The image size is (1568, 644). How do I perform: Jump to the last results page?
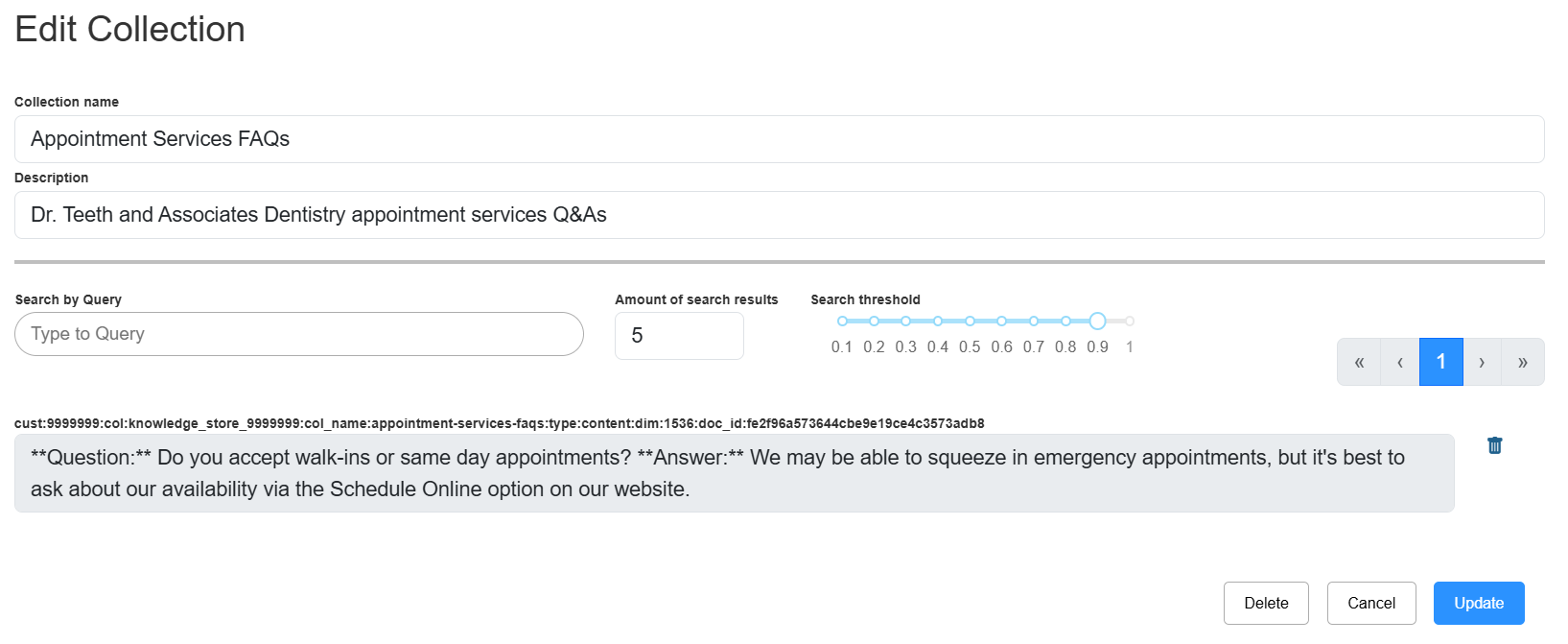tap(1523, 362)
